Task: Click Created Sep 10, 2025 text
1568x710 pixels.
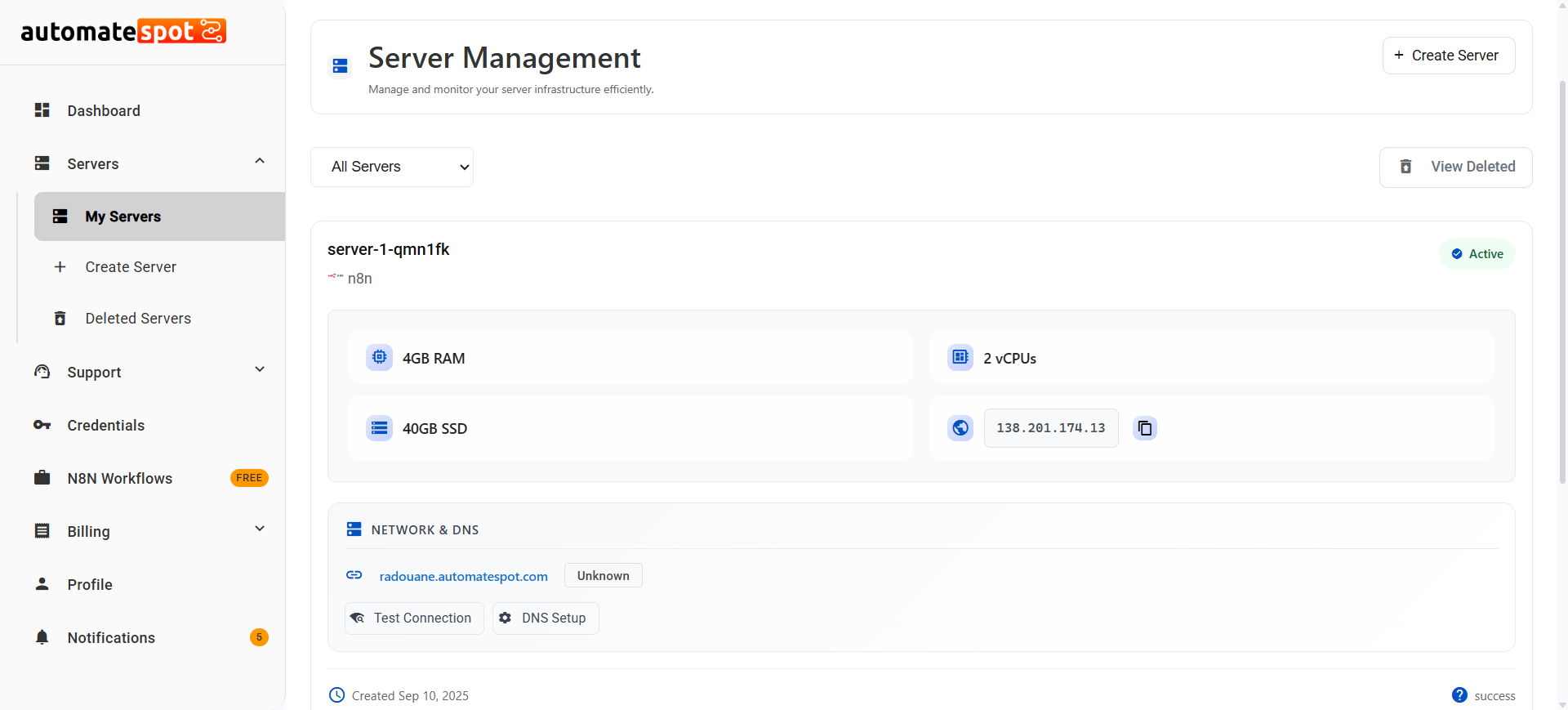Action: click(410, 696)
